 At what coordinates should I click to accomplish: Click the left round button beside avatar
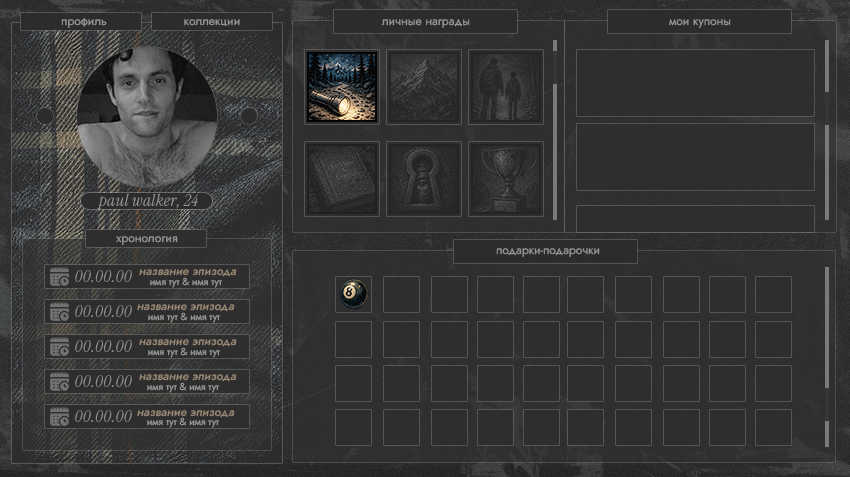pyautogui.click(x=45, y=115)
